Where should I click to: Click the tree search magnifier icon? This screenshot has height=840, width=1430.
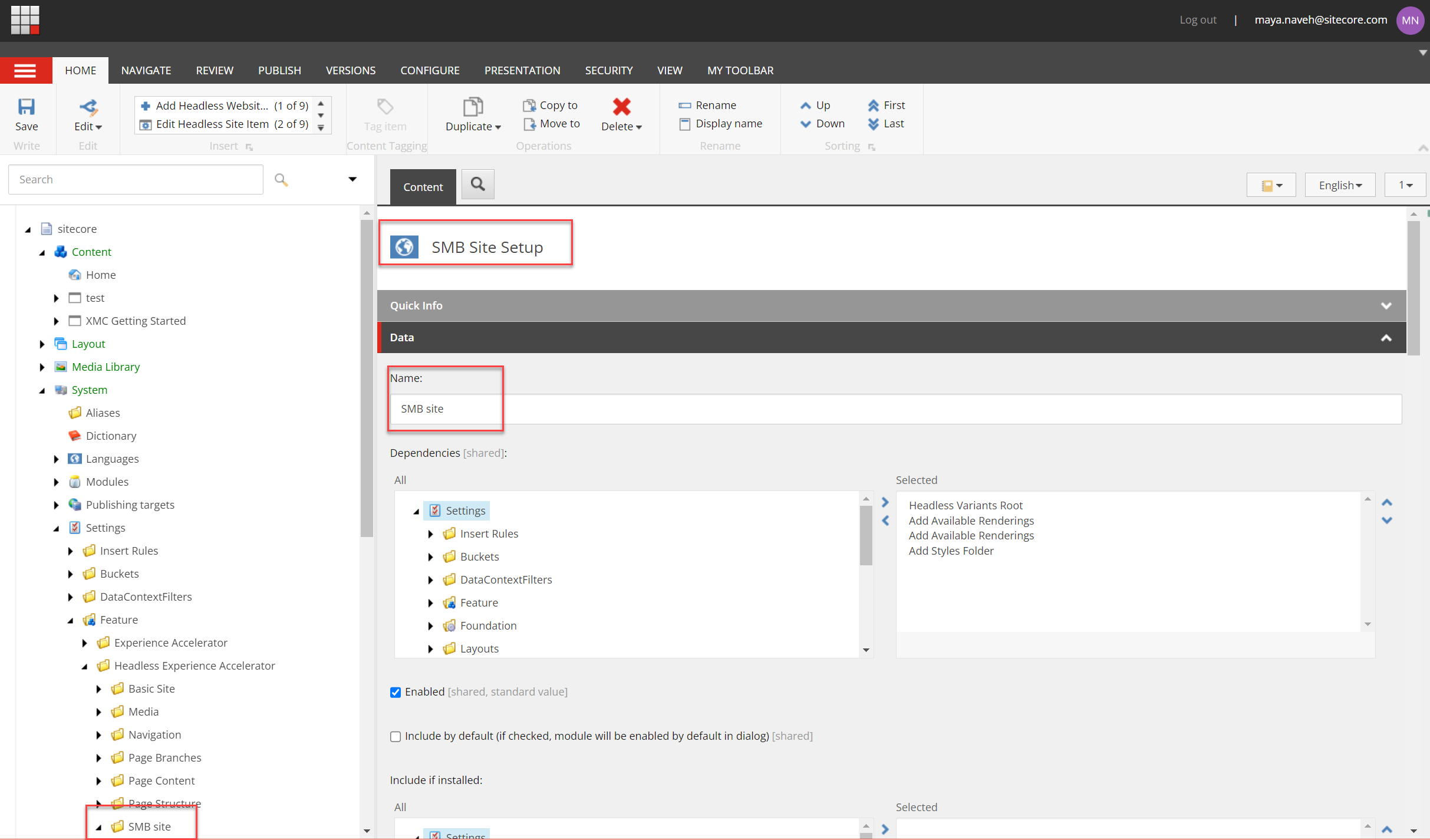281,179
